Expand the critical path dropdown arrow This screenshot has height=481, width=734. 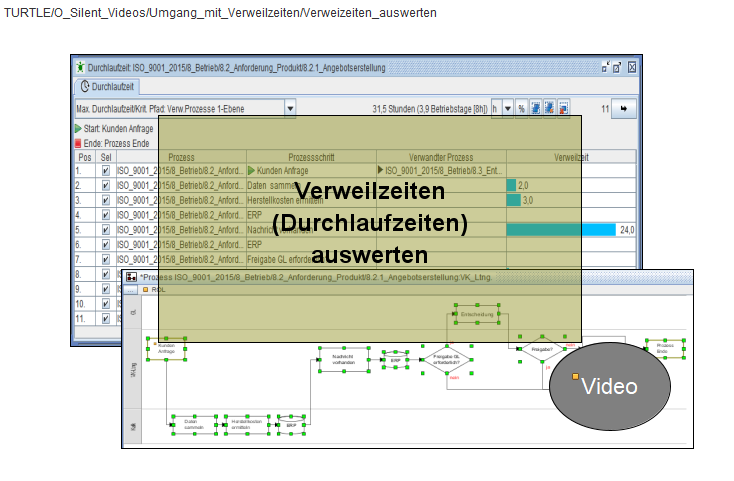tap(290, 109)
